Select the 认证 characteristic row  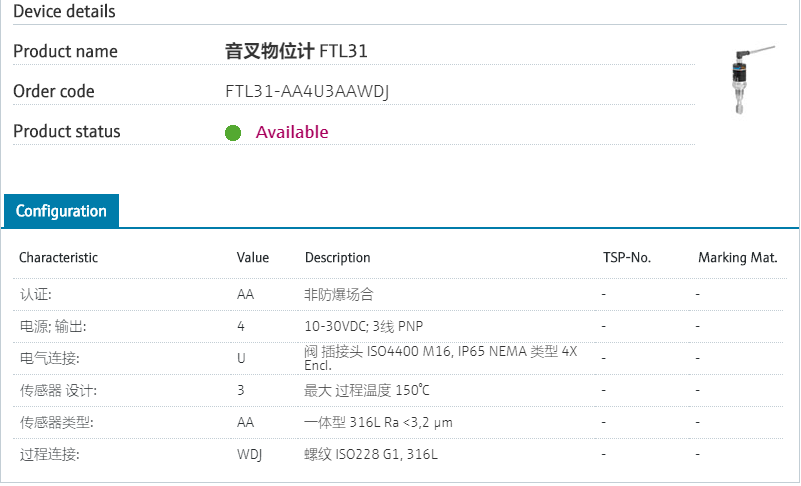tap(36, 295)
